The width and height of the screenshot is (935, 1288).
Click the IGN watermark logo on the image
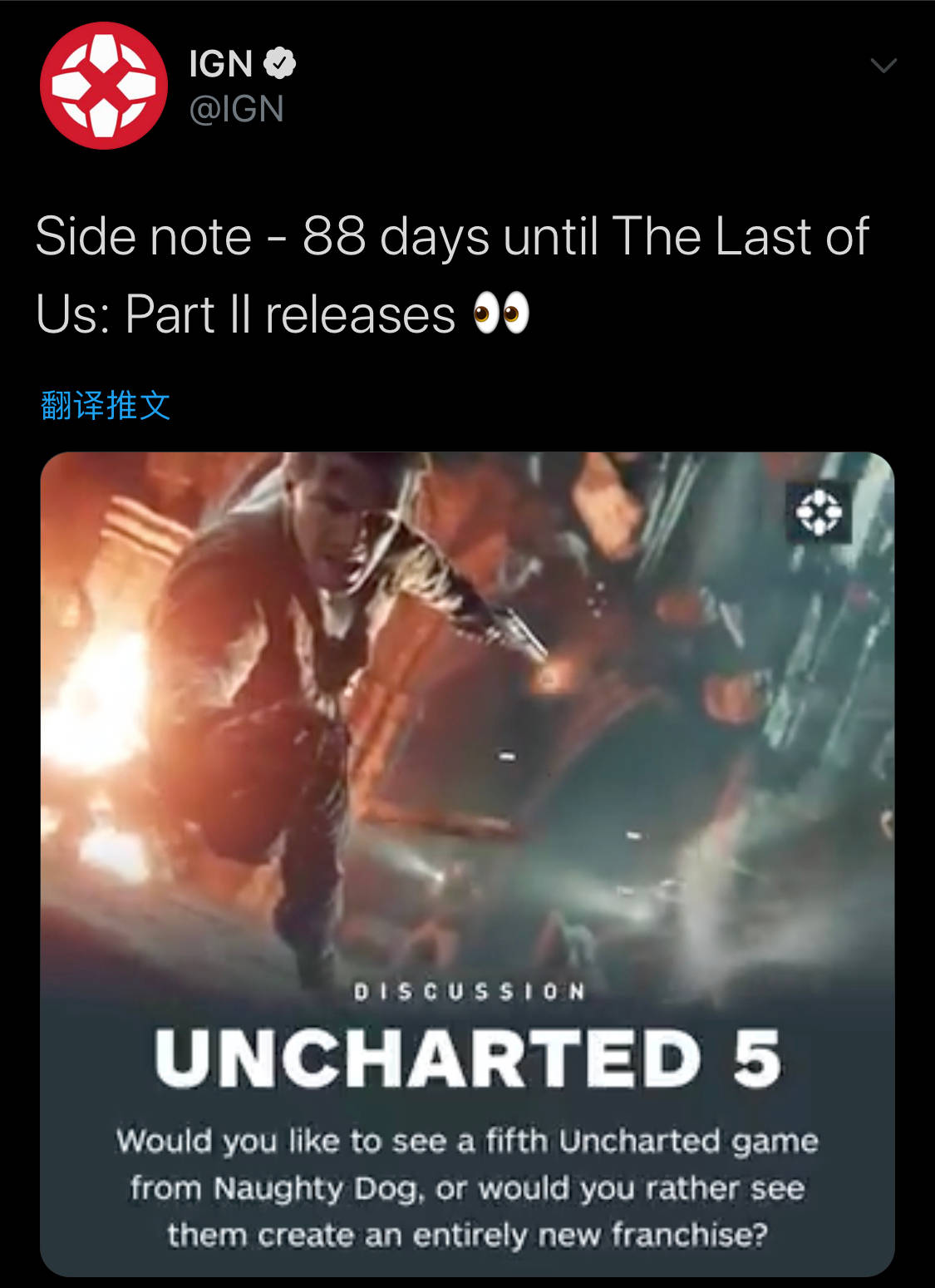(x=819, y=511)
